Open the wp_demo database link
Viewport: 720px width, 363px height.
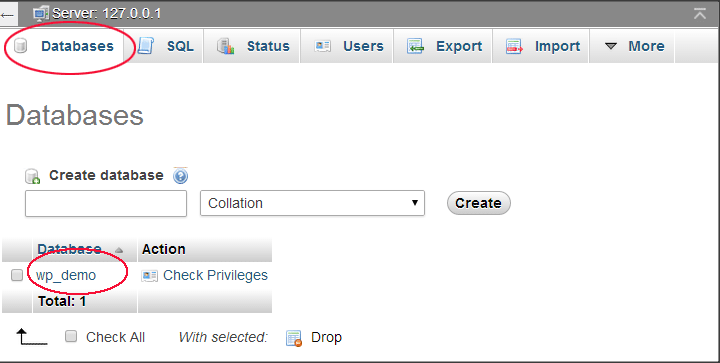(66, 275)
